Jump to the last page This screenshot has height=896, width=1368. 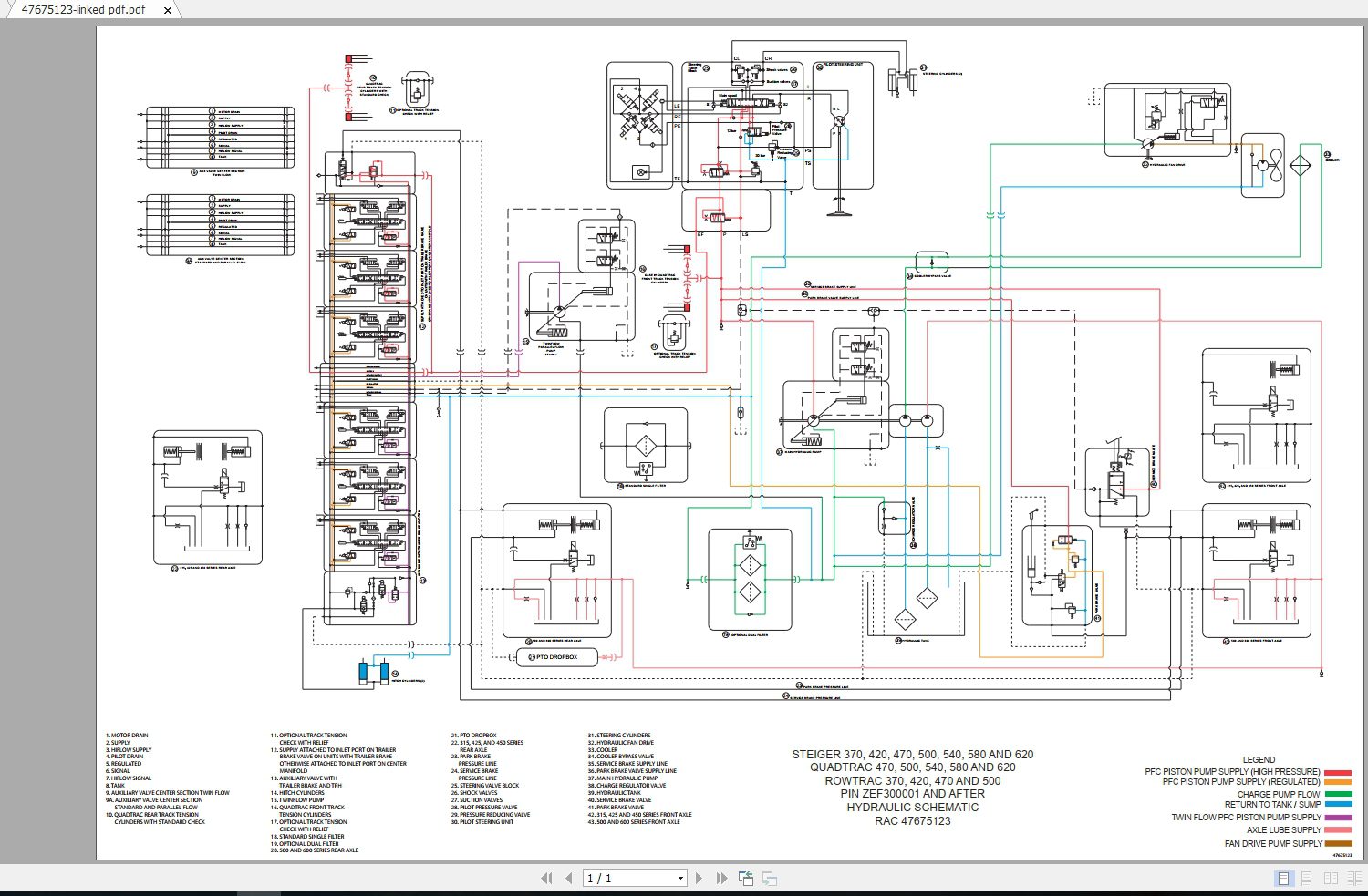(720, 877)
